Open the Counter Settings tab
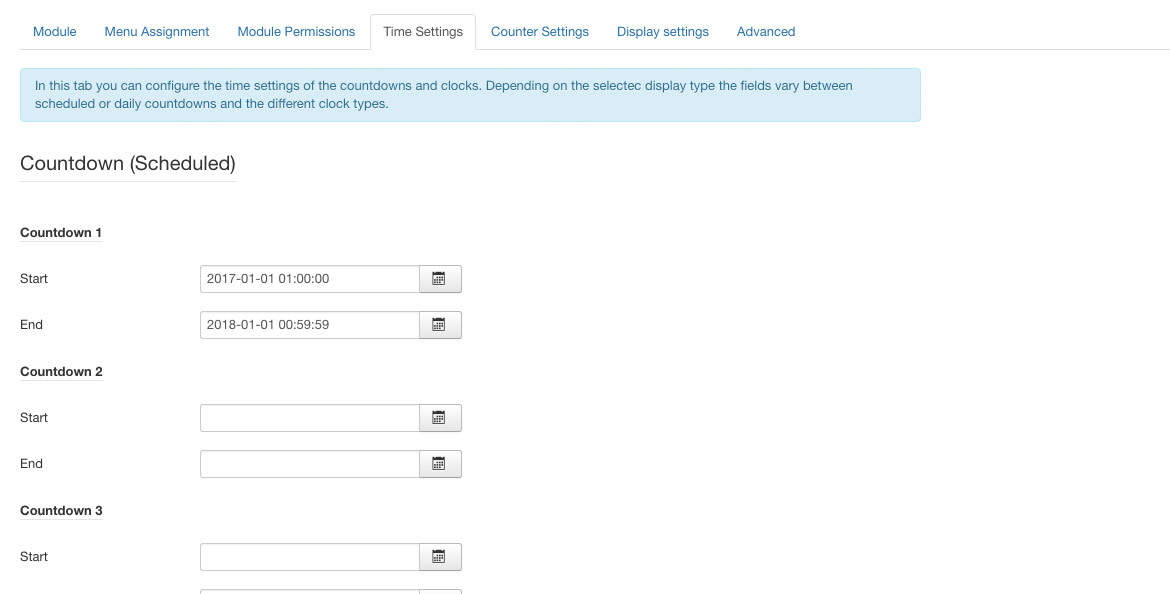1170x594 pixels. [x=539, y=32]
